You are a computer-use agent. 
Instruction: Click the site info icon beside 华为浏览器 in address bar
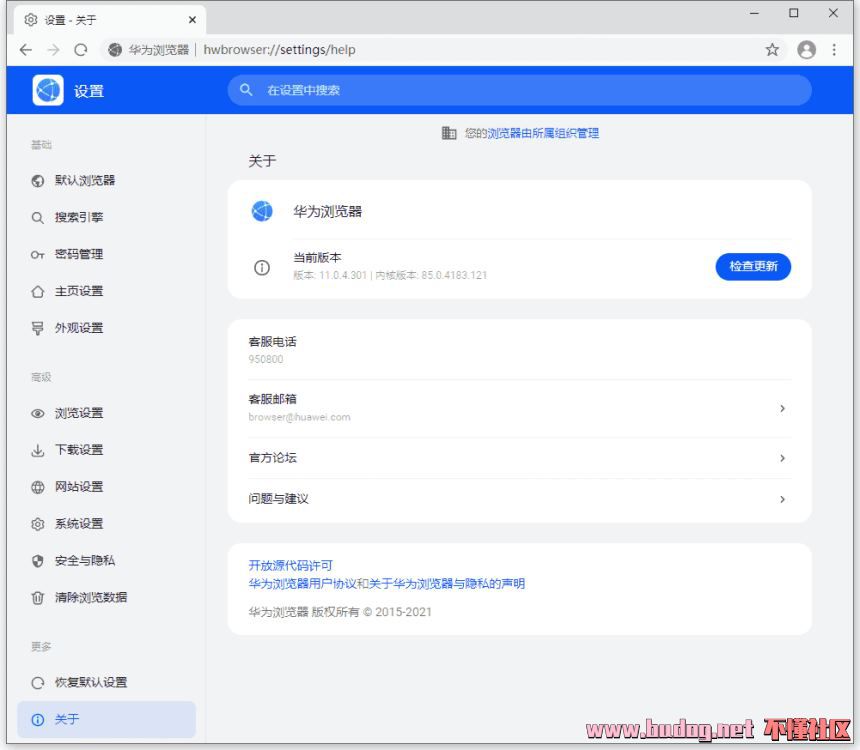point(115,50)
